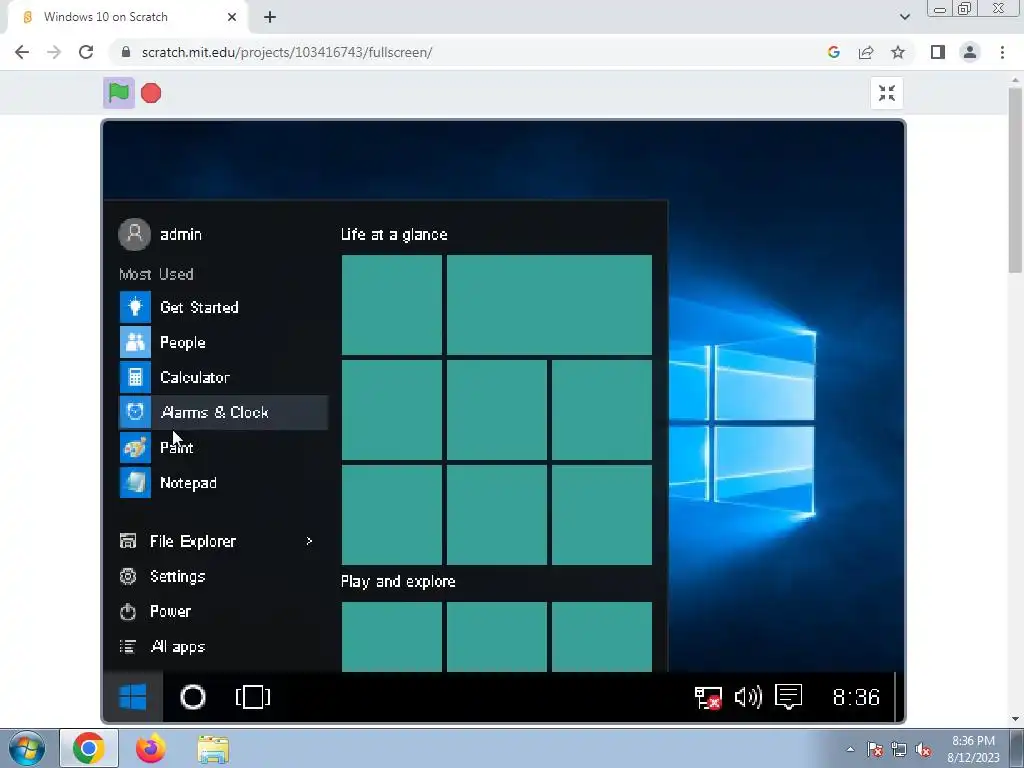Open Chrome tab search dropdown

[904, 17]
